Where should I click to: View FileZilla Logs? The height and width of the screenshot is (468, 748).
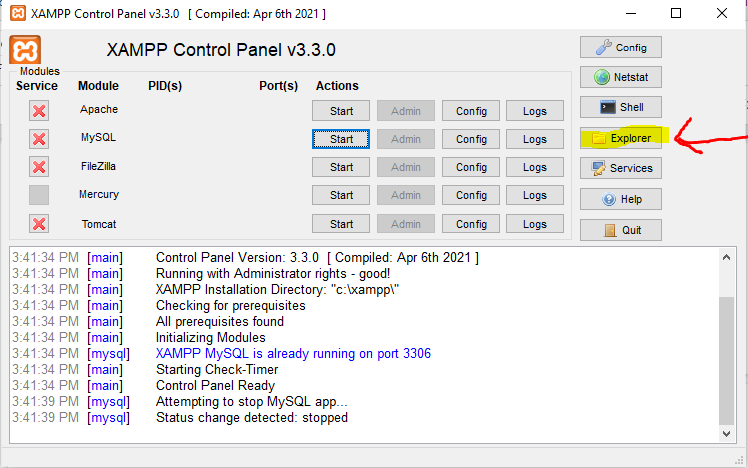tap(535, 167)
